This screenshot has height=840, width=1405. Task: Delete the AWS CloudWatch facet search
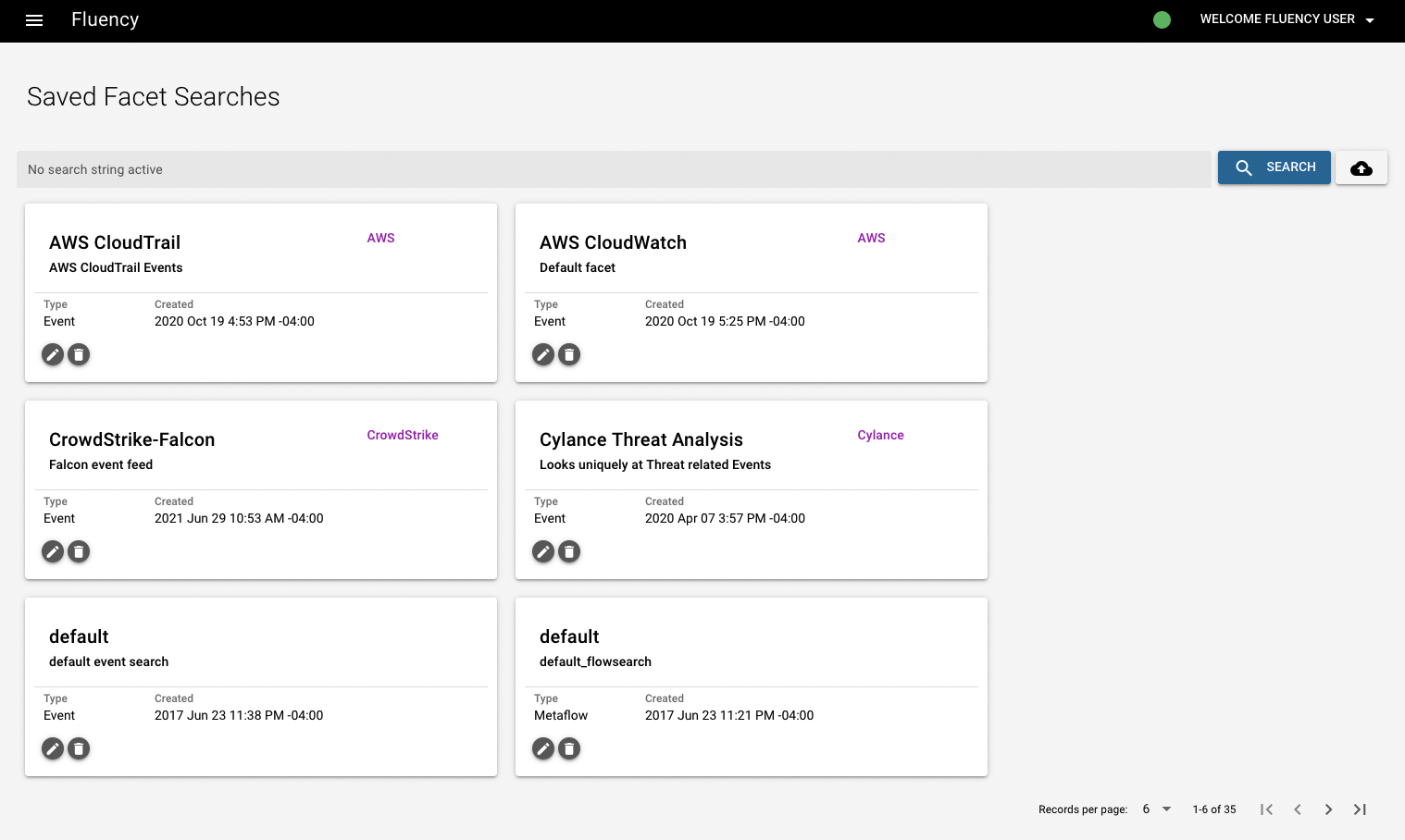(569, 354)
